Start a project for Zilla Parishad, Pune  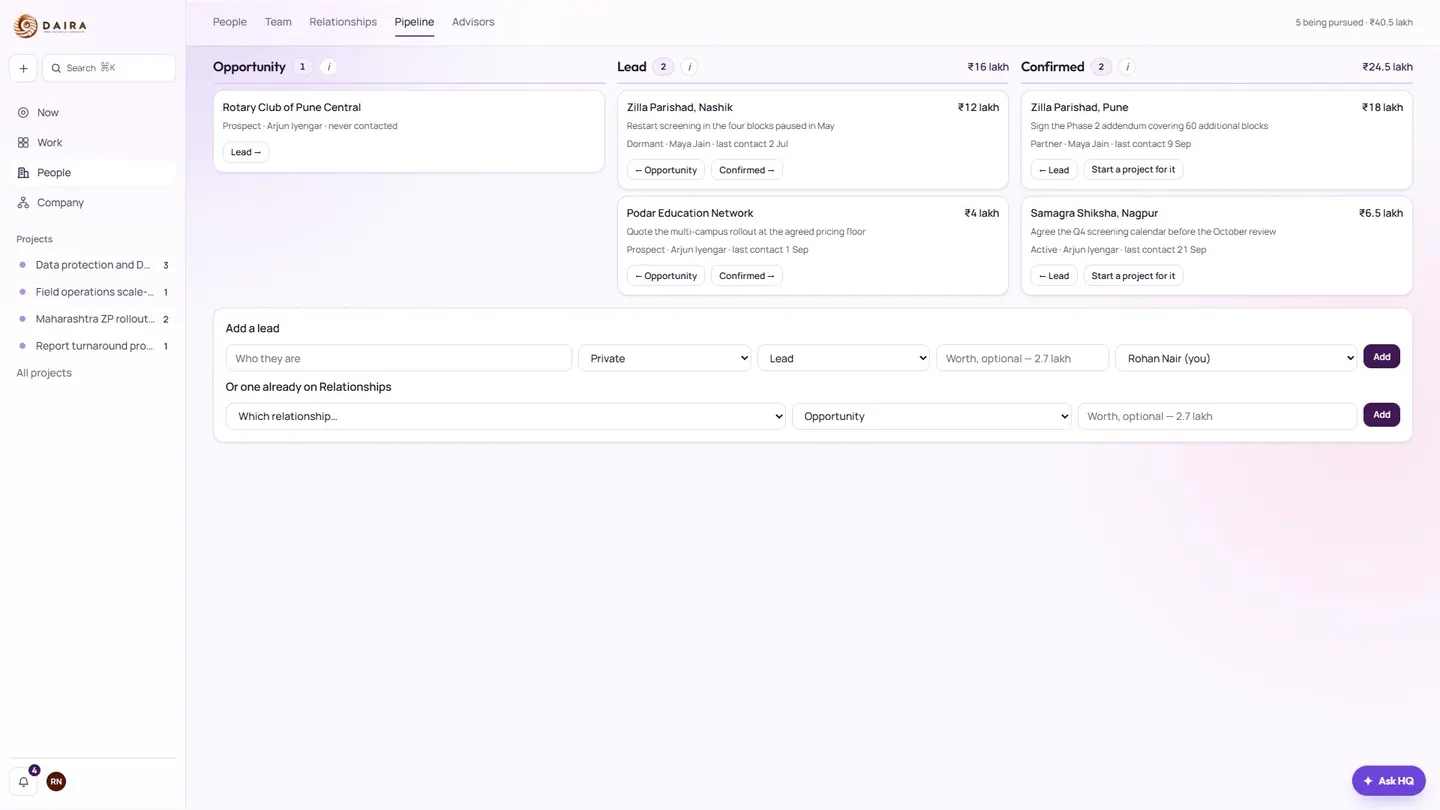[1133, 170]
